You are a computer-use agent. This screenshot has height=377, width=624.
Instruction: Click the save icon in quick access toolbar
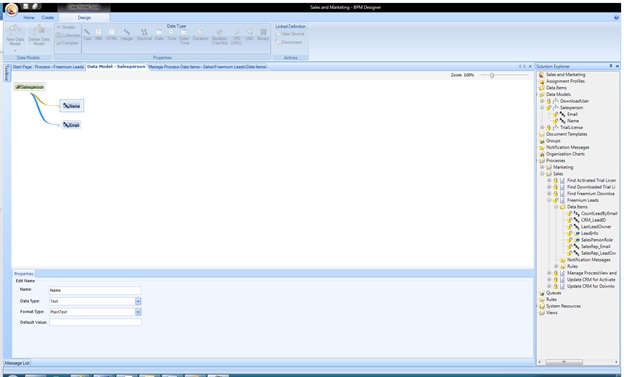[26, 6]
